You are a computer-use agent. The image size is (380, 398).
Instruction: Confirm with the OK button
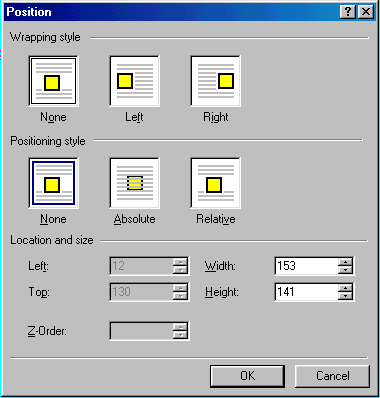pos(247,376)
